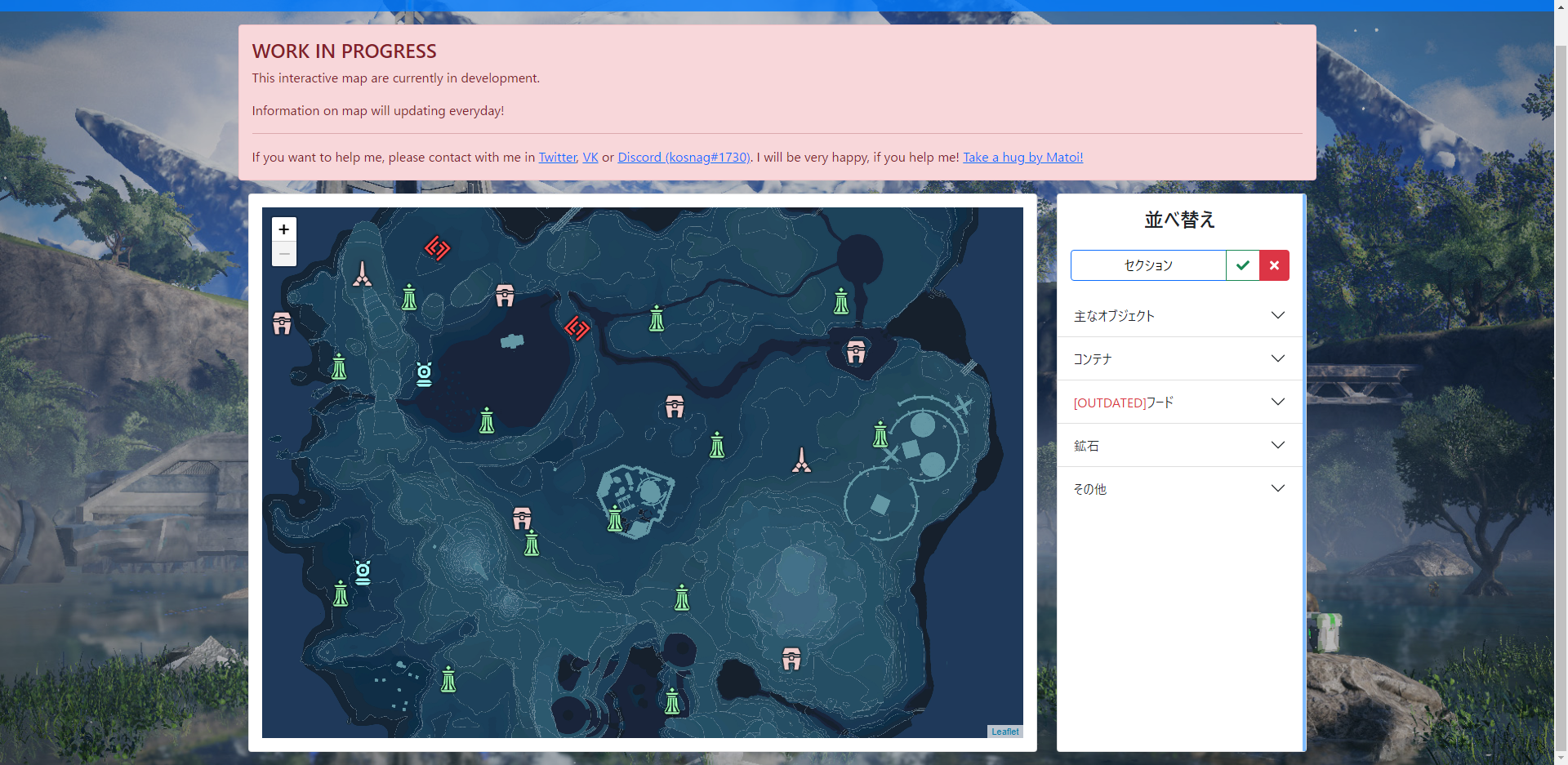Select the cyan ring marker left of dark lake
This screenshot has width=1568, height=765.
tap(424, 374)
